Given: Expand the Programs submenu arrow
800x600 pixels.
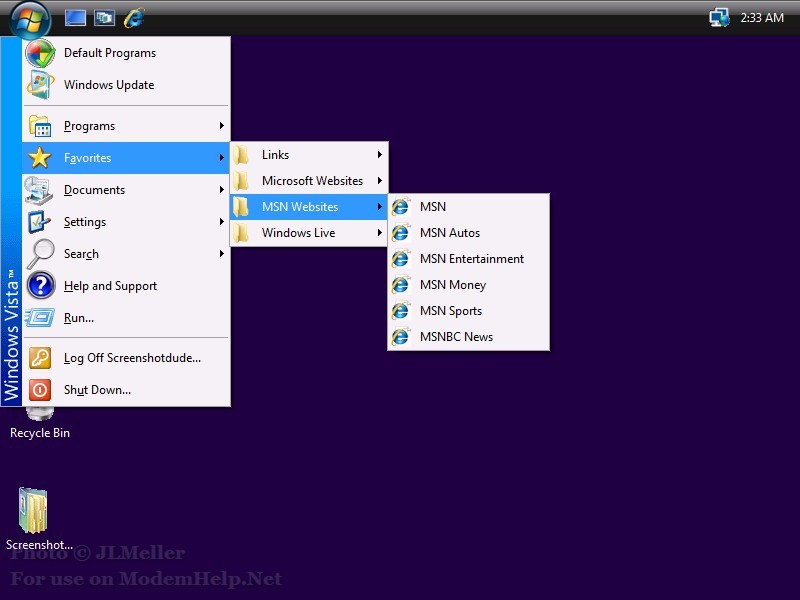Looking at the screenshot, I should [x=221, y=126].
